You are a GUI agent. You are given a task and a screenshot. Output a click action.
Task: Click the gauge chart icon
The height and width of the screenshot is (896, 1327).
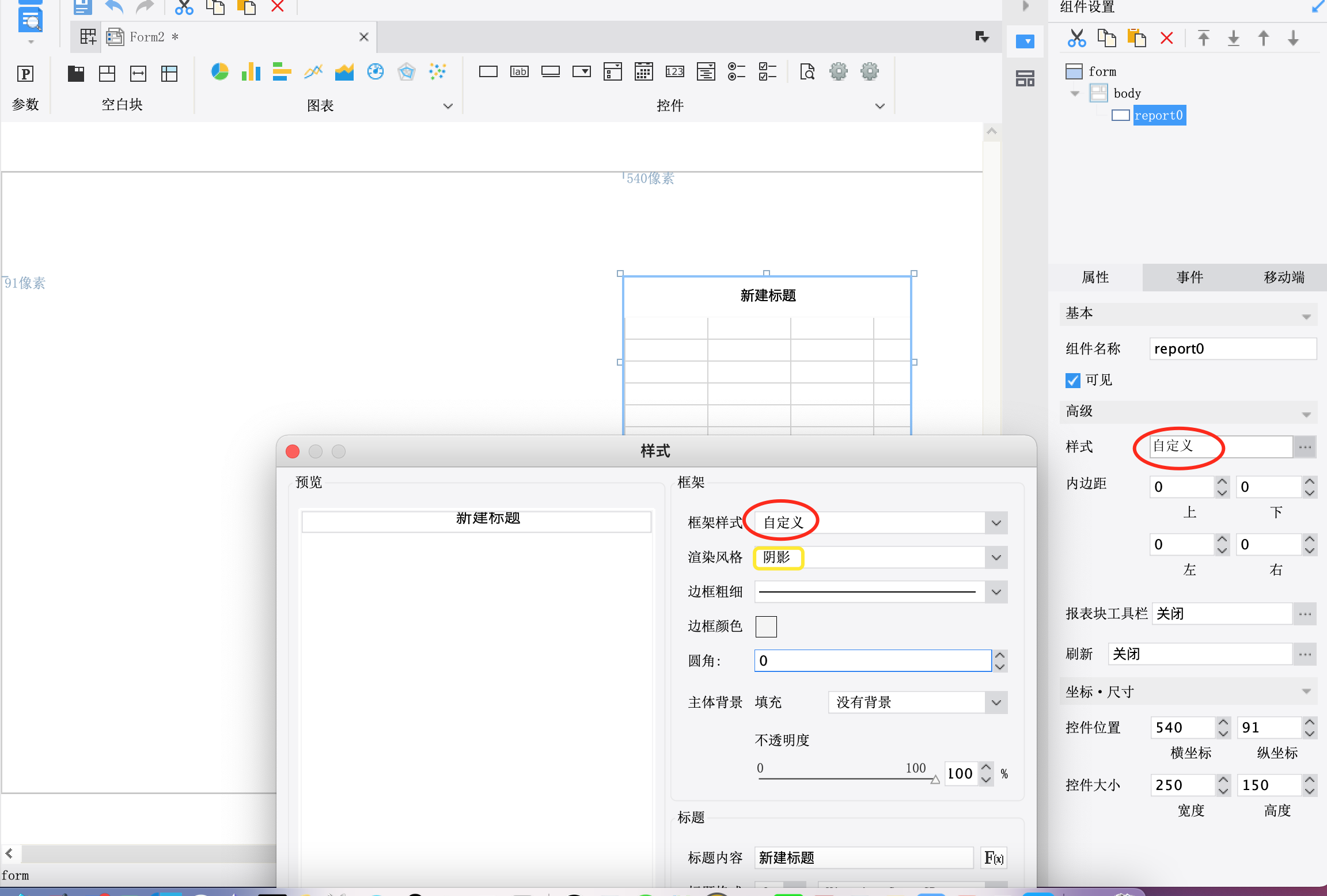click(x=376, y=72)
